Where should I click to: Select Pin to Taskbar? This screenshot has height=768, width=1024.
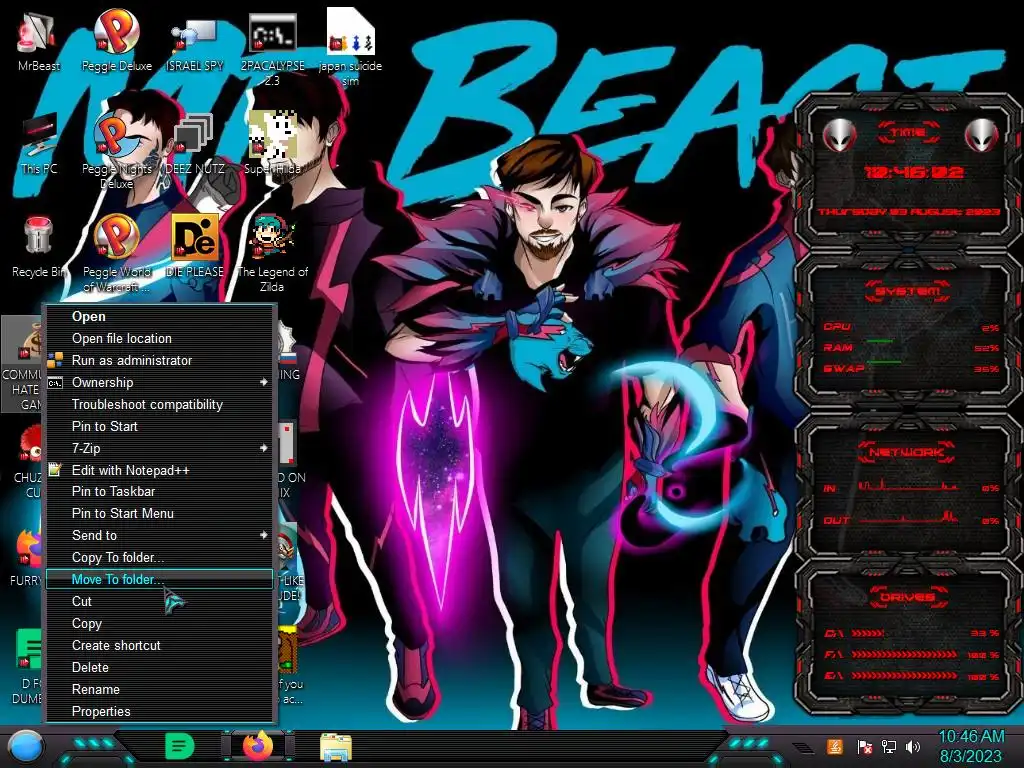159,492
